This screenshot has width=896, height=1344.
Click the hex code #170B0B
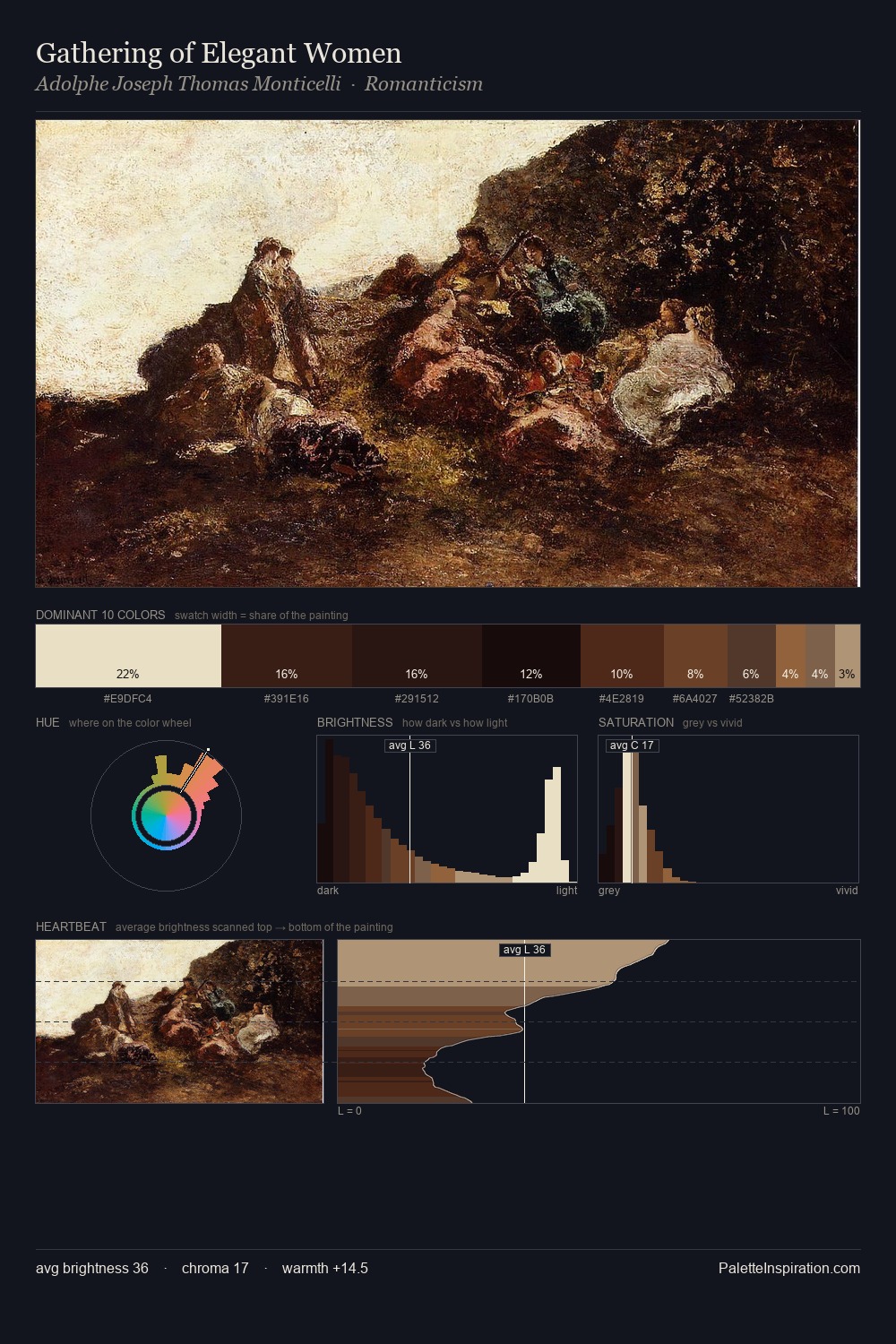click(x=531, y=699)
